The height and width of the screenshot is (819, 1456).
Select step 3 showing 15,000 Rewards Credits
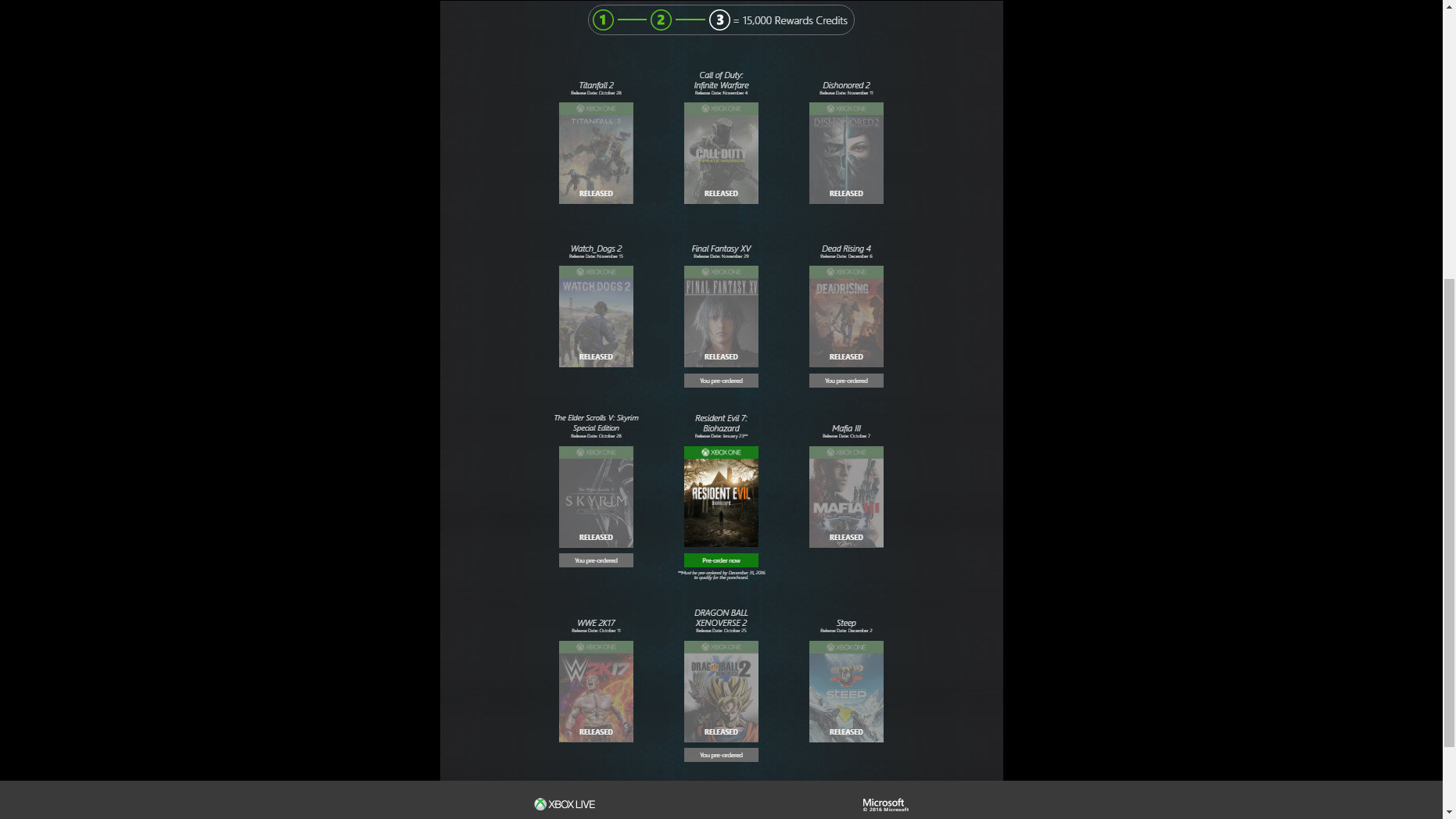[719, 20]
